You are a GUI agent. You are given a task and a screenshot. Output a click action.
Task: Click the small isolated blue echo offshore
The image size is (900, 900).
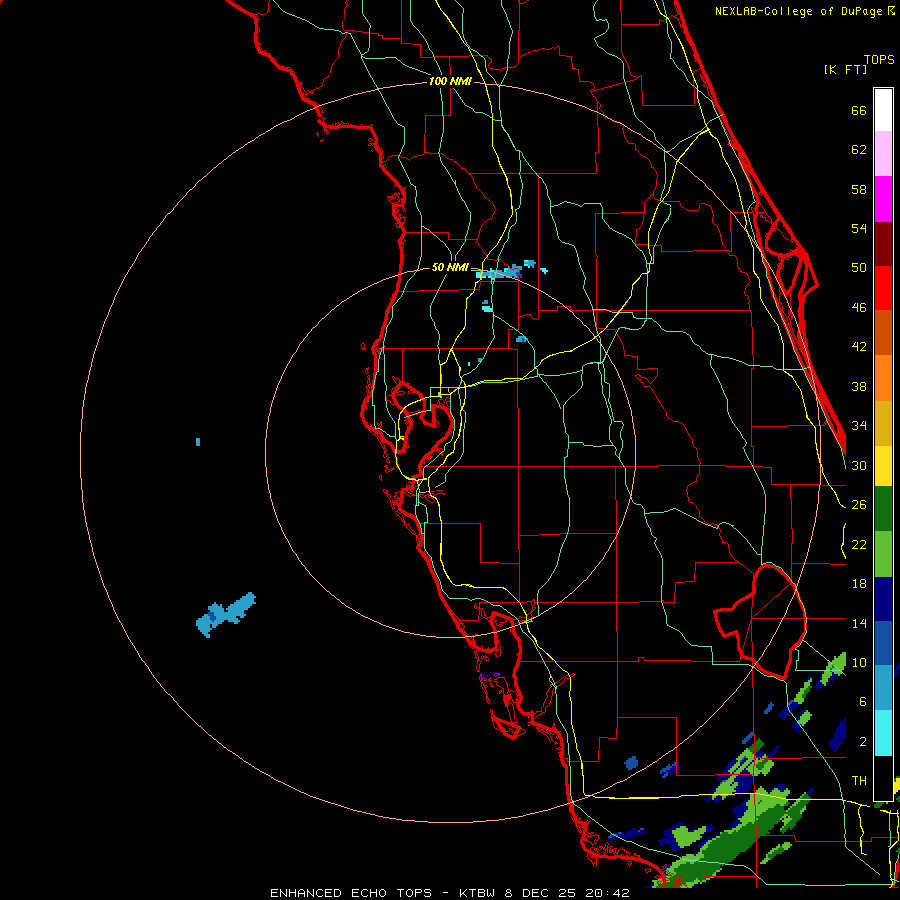[198, 441]
